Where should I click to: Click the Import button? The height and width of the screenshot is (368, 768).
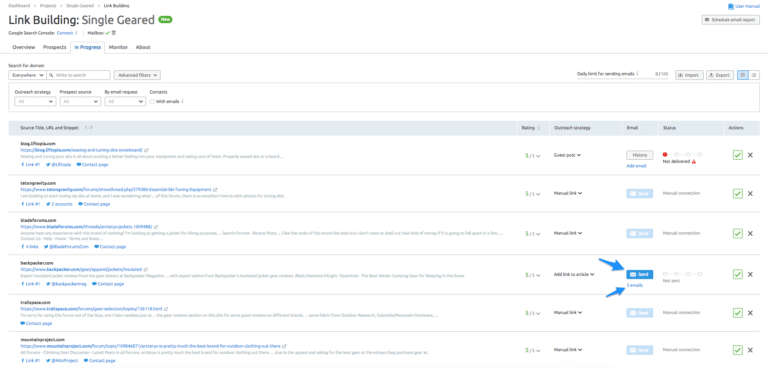pos(689,75)
